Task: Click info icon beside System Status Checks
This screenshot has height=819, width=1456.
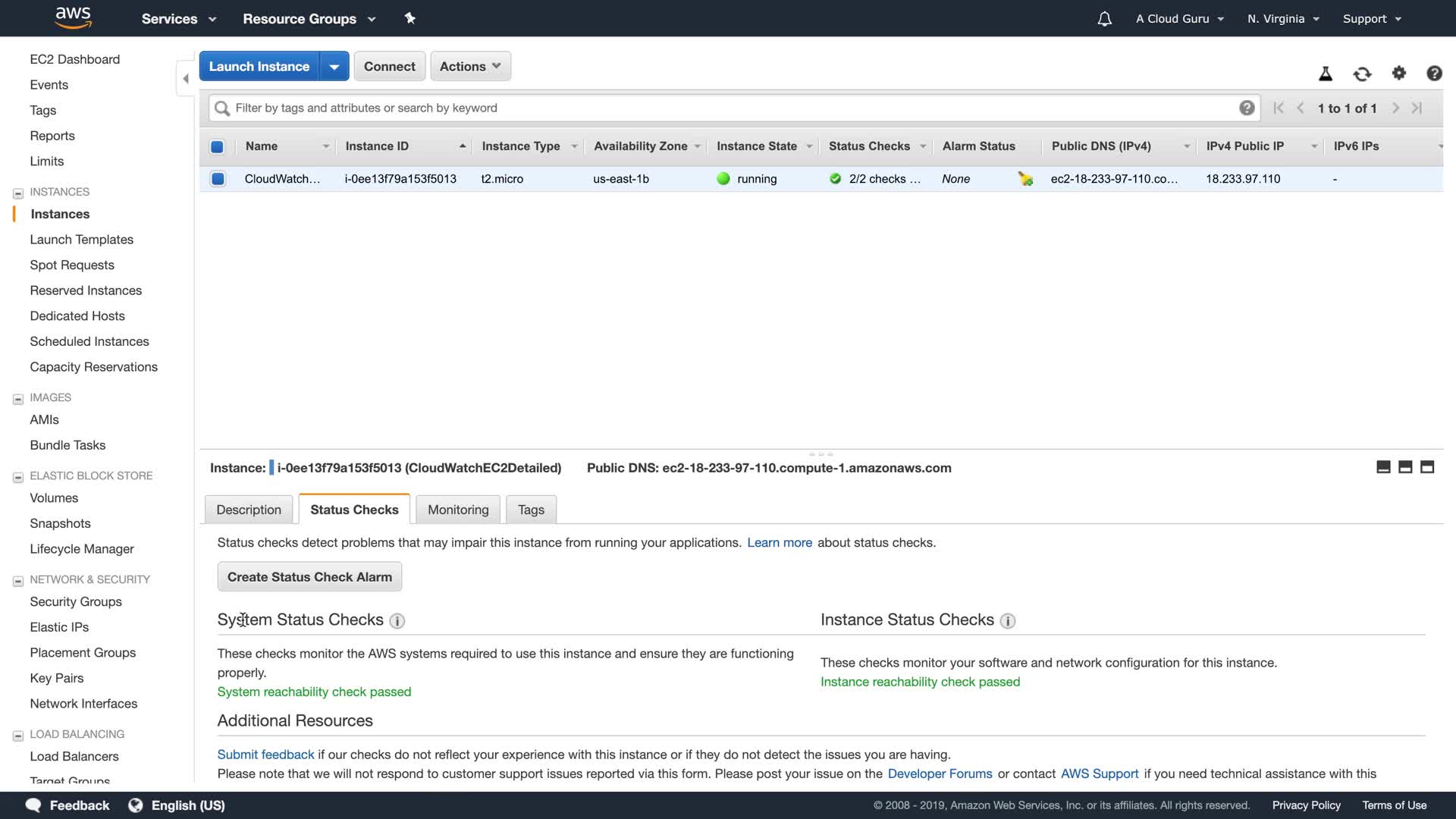Action: click(x=397, y=621)
